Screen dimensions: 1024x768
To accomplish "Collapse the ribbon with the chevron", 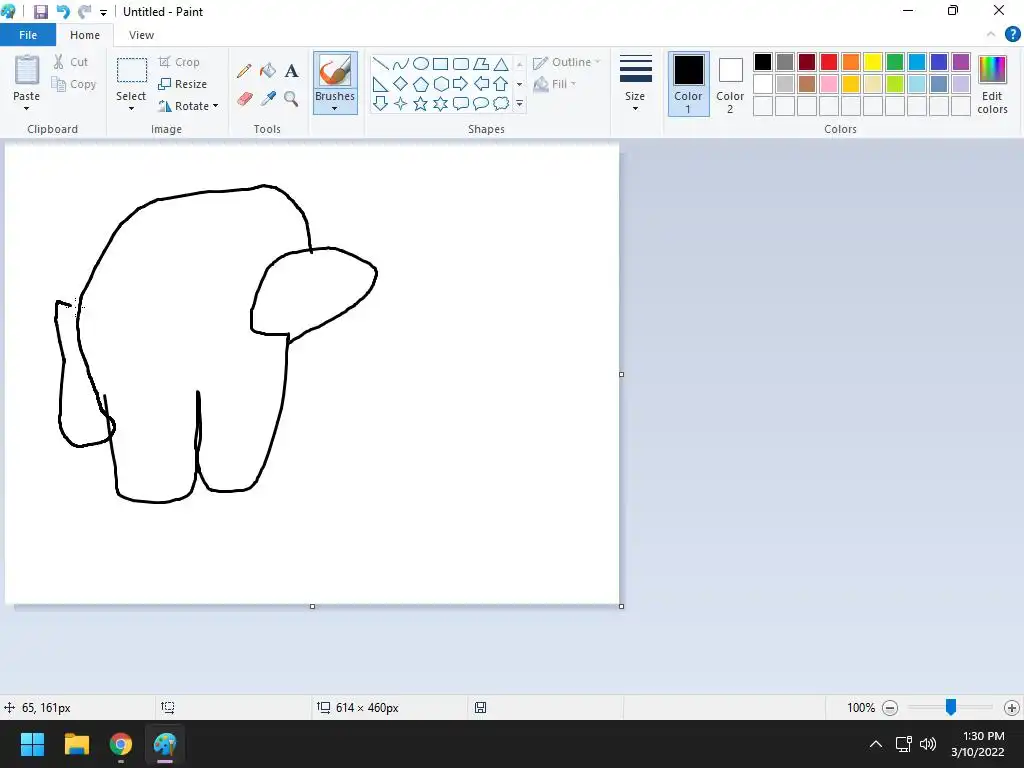I will 991,34.
